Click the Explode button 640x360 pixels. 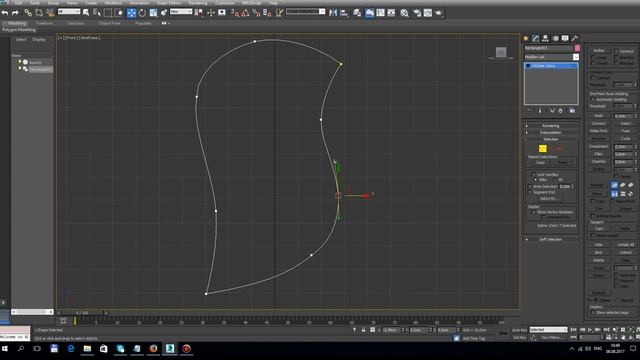coord(599,293)
